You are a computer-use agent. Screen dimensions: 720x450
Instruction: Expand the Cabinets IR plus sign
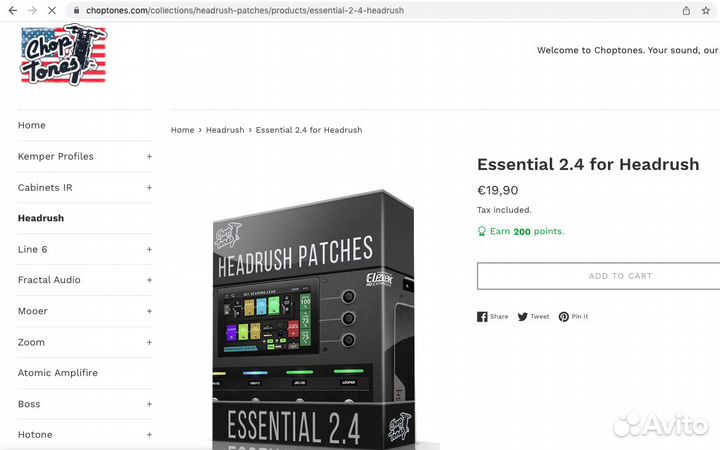click(149, 187)
